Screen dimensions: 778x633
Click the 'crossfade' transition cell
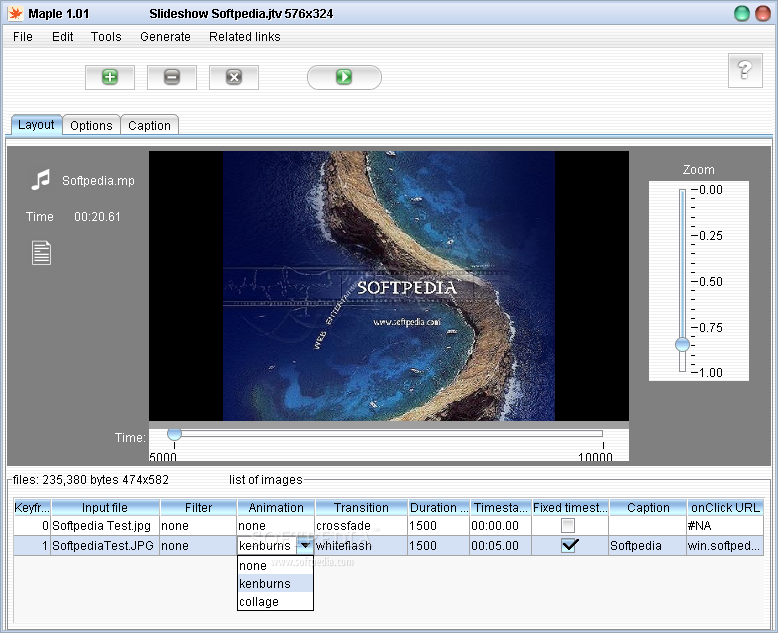[361, 525]
